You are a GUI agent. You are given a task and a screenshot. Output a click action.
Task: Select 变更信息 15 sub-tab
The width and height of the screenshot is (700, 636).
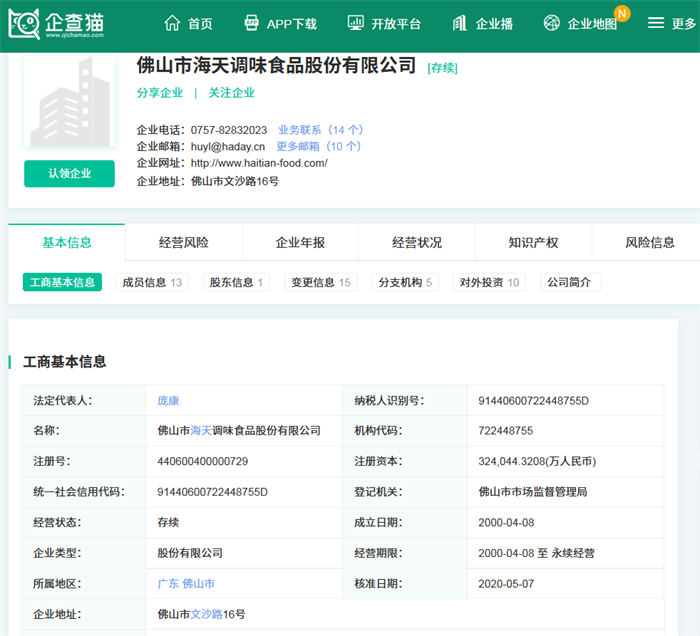pos(321,282)
